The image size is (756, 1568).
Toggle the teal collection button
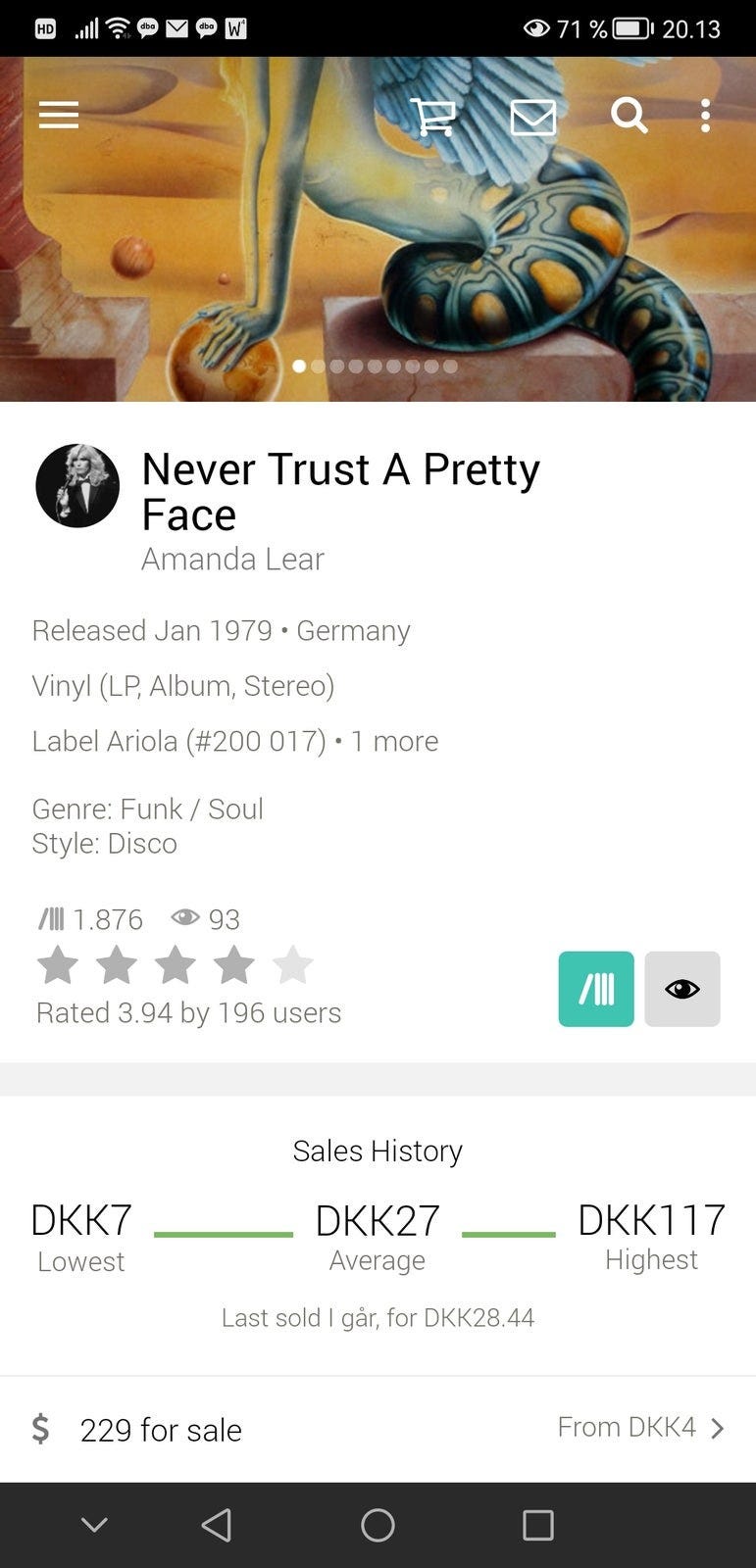[x=596, y=989]
